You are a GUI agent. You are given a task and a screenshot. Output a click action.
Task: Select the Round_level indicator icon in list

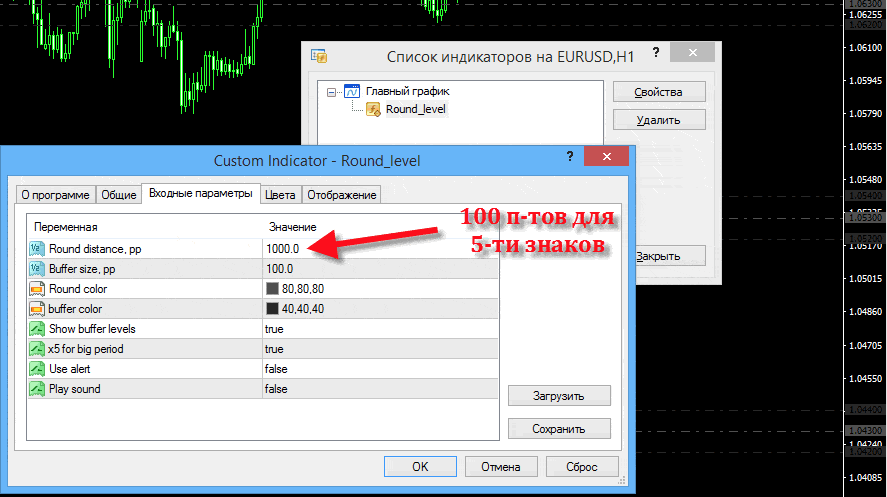point(375,109)
